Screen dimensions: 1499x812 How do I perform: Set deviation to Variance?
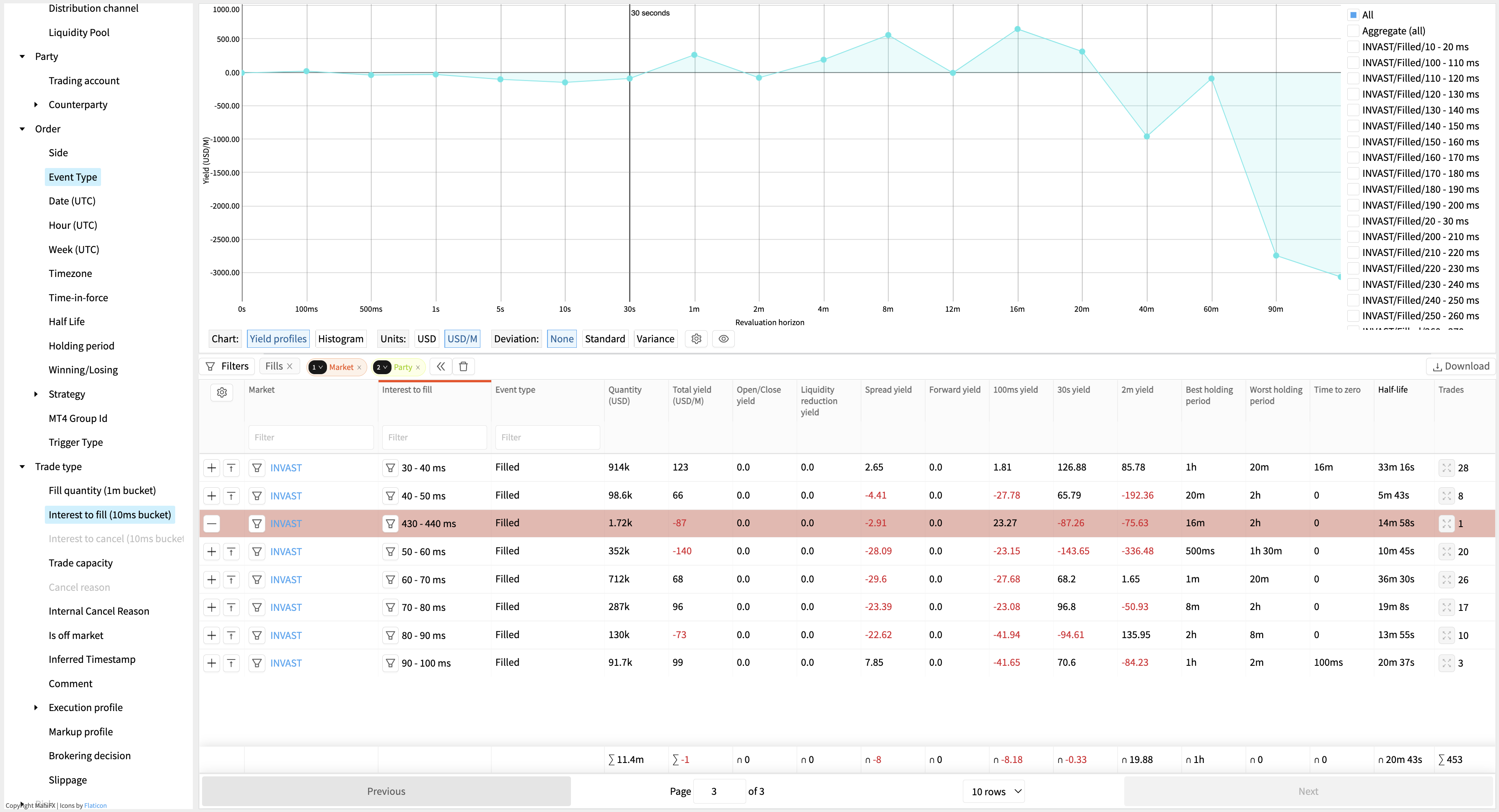[x=655, y=339]
